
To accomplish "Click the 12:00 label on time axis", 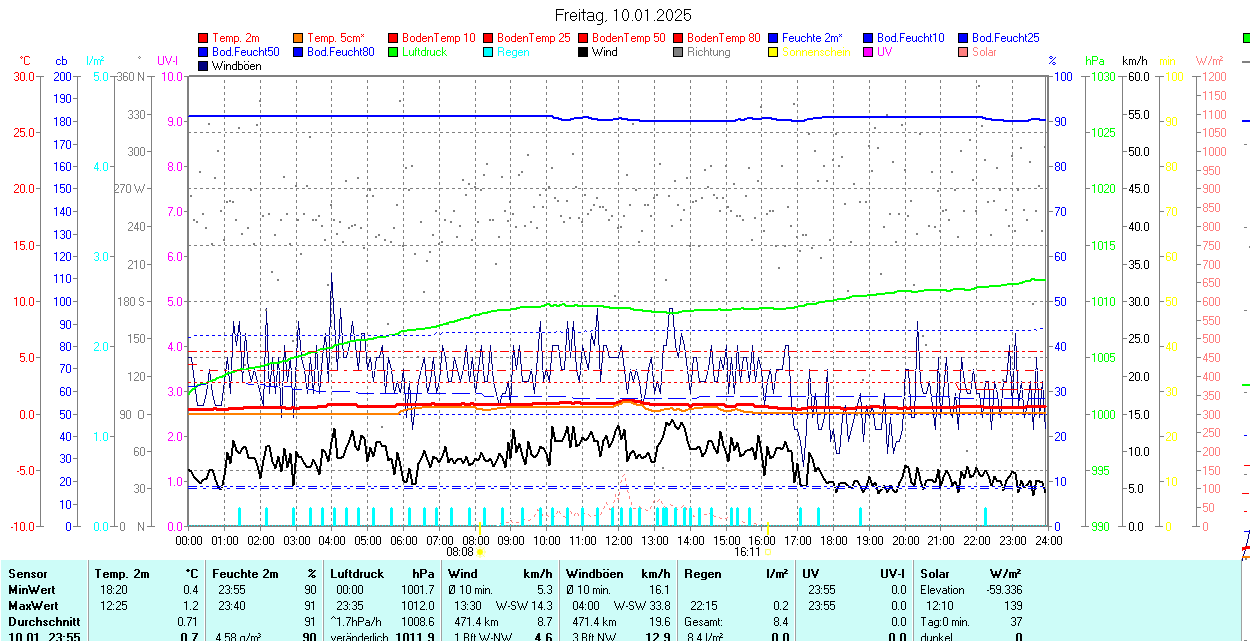I will [619, 540].
